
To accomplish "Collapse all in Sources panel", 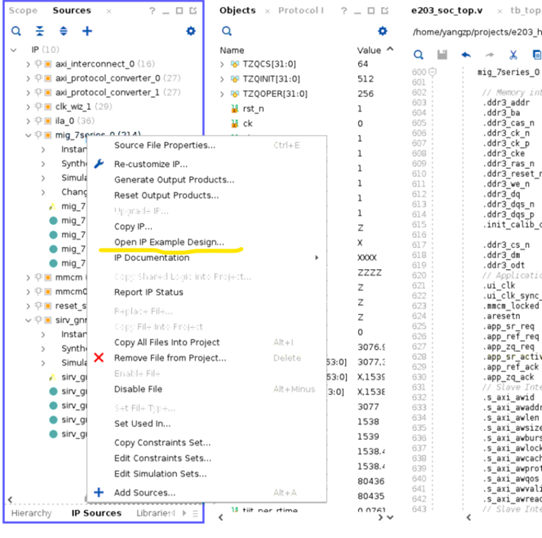I will (x=40, y=31).
